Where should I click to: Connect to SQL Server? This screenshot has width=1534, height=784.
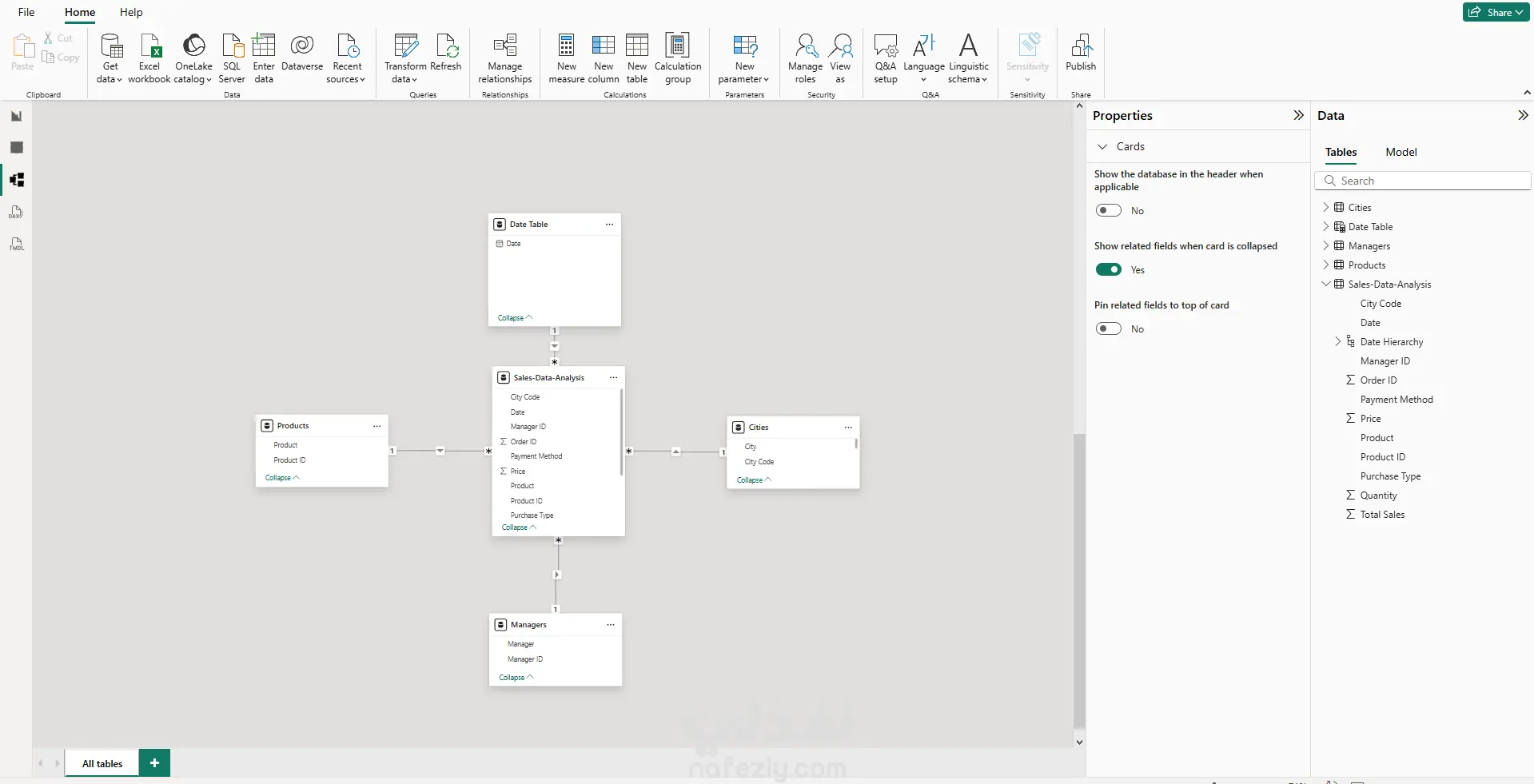pyautogui.click(x=232, y=58)
